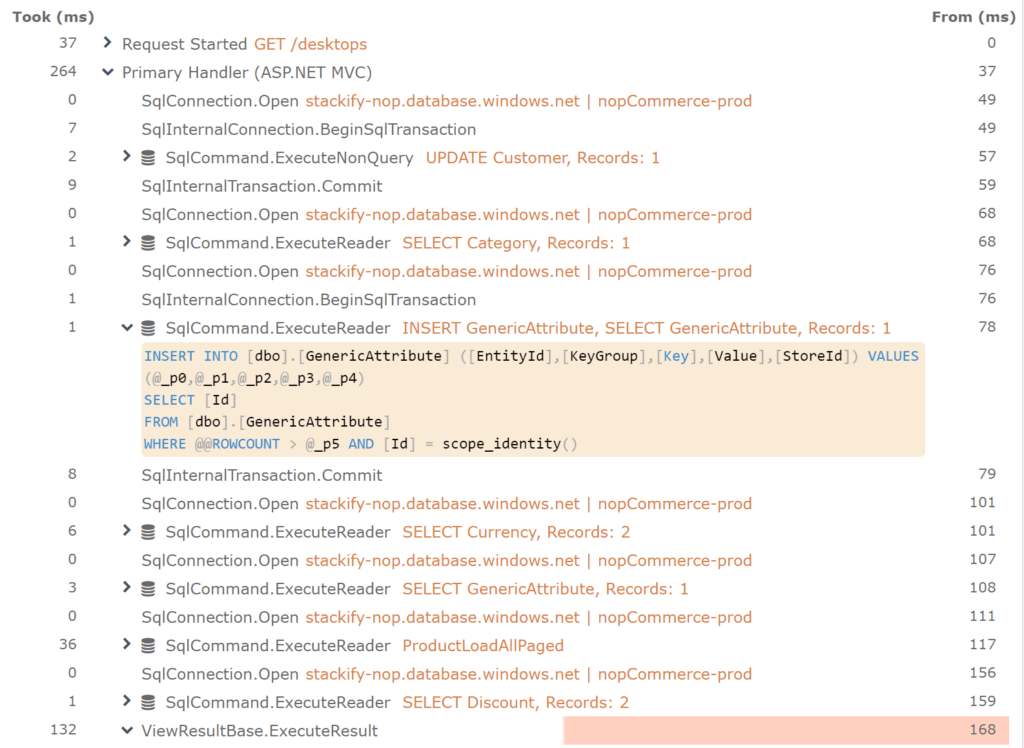The width and height of the screenshot is (1024, 748).
Task: Select the From (ms) column header
Action: (x=973, y=17)
